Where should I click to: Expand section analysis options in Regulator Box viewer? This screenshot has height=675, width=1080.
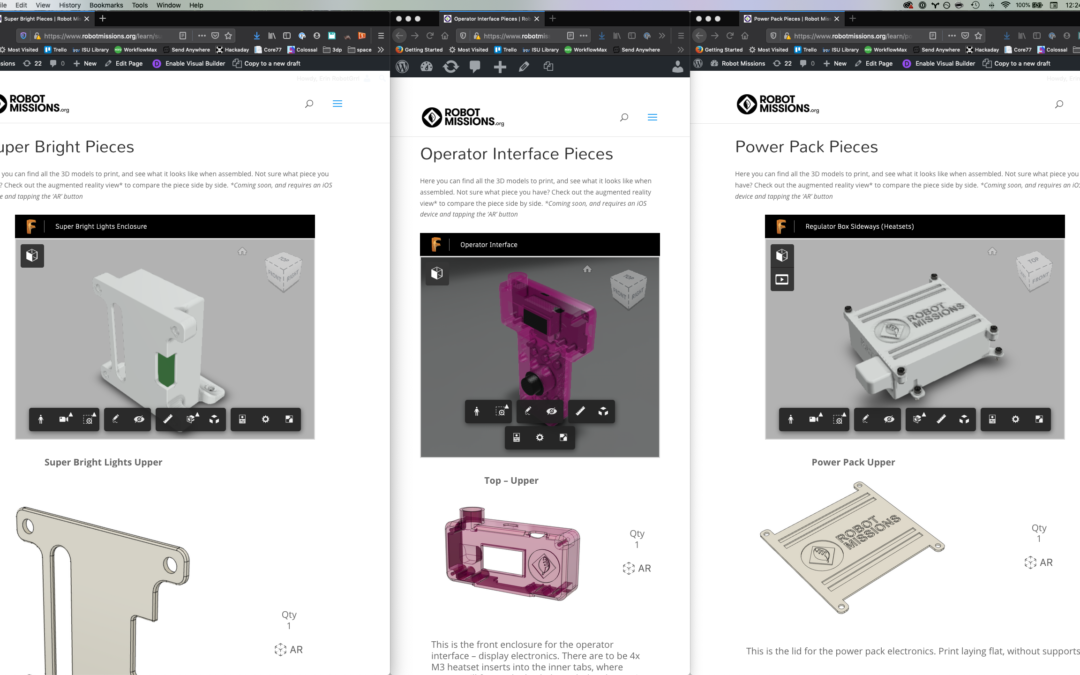click(x=924, y=415)
